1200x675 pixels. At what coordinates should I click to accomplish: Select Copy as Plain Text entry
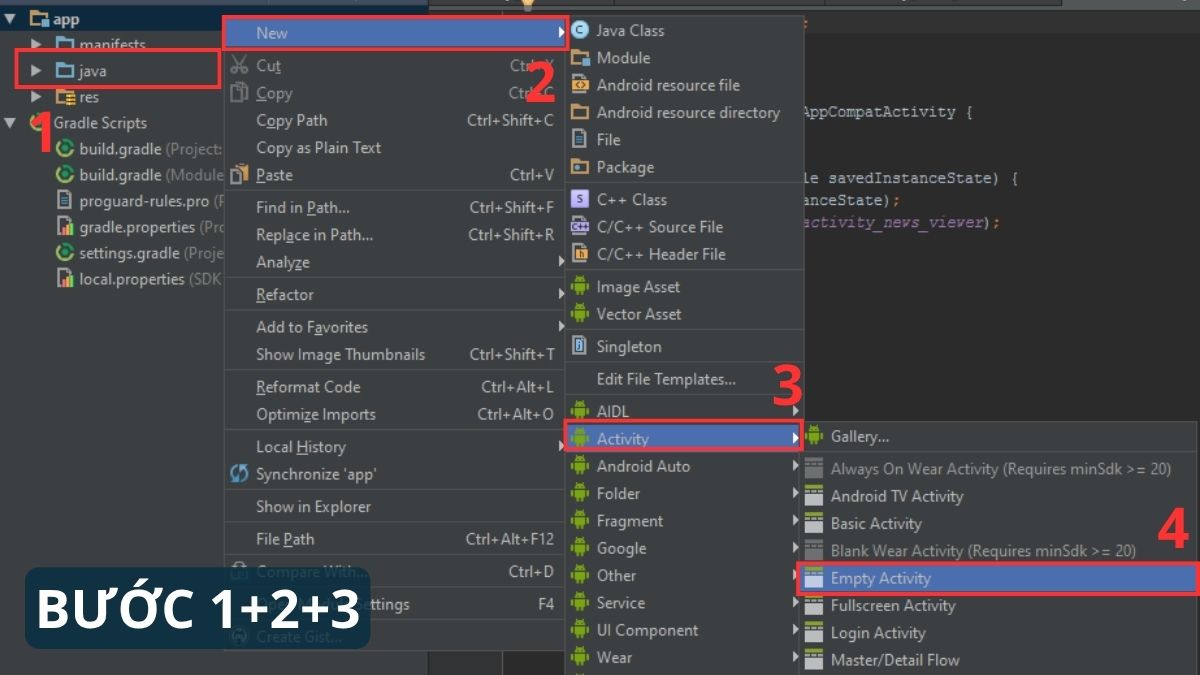click(x=395, y=147)
